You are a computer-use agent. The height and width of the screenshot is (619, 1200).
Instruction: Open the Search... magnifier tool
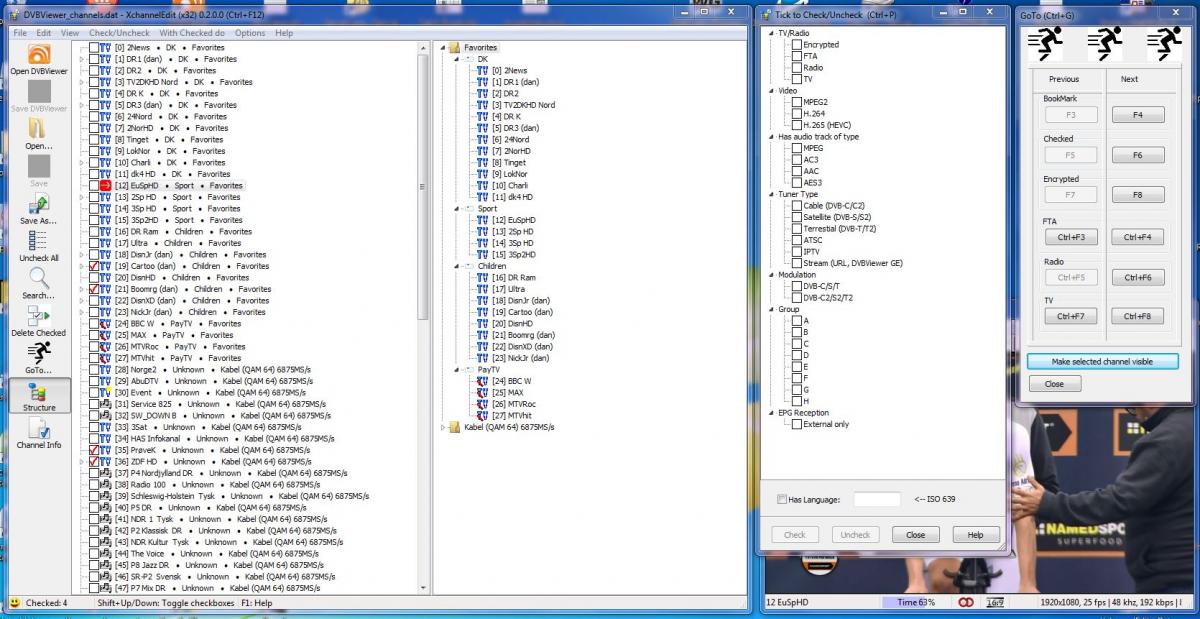[x=39, y=279]
